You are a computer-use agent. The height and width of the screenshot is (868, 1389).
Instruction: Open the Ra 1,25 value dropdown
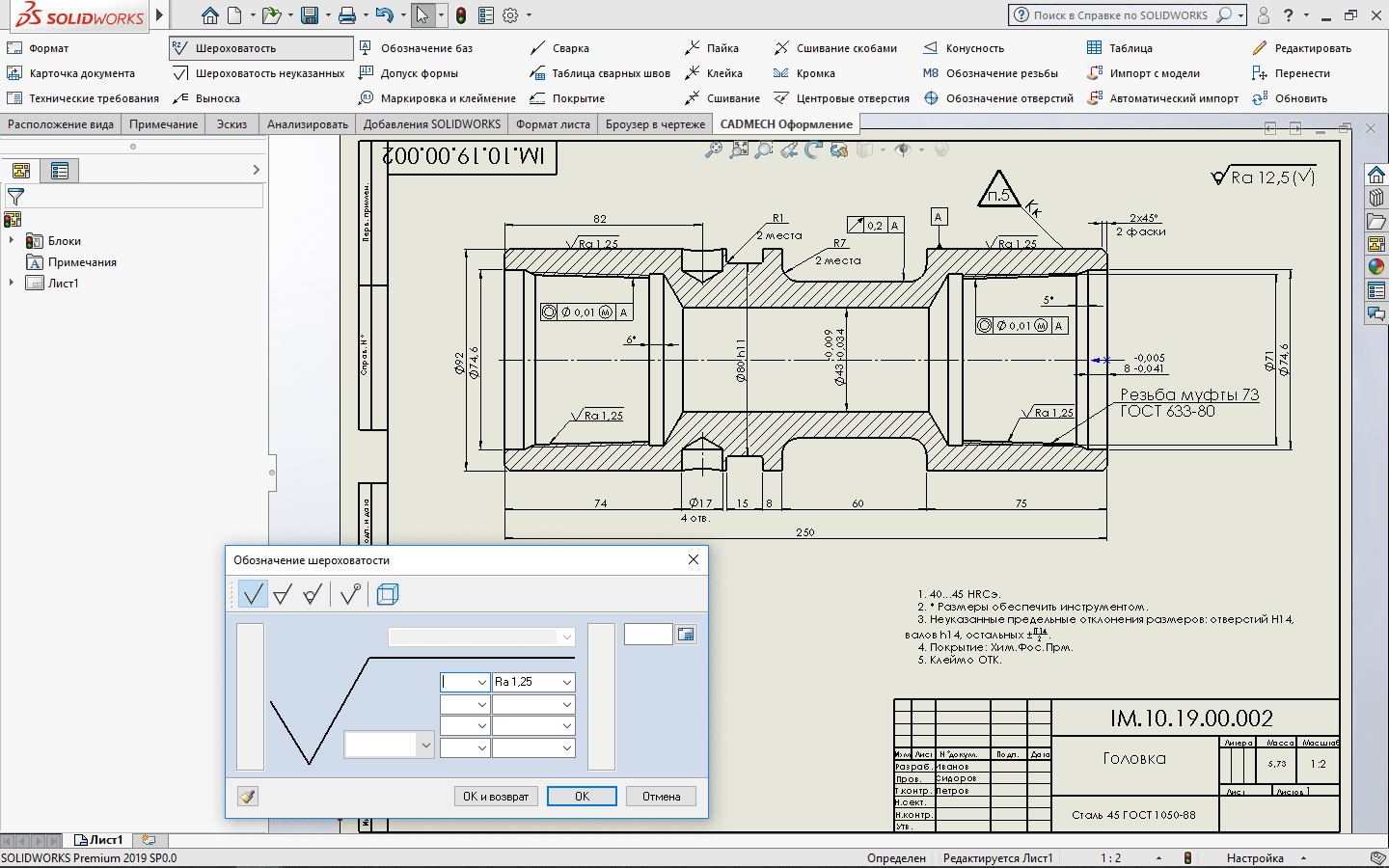tap(567, 682)
